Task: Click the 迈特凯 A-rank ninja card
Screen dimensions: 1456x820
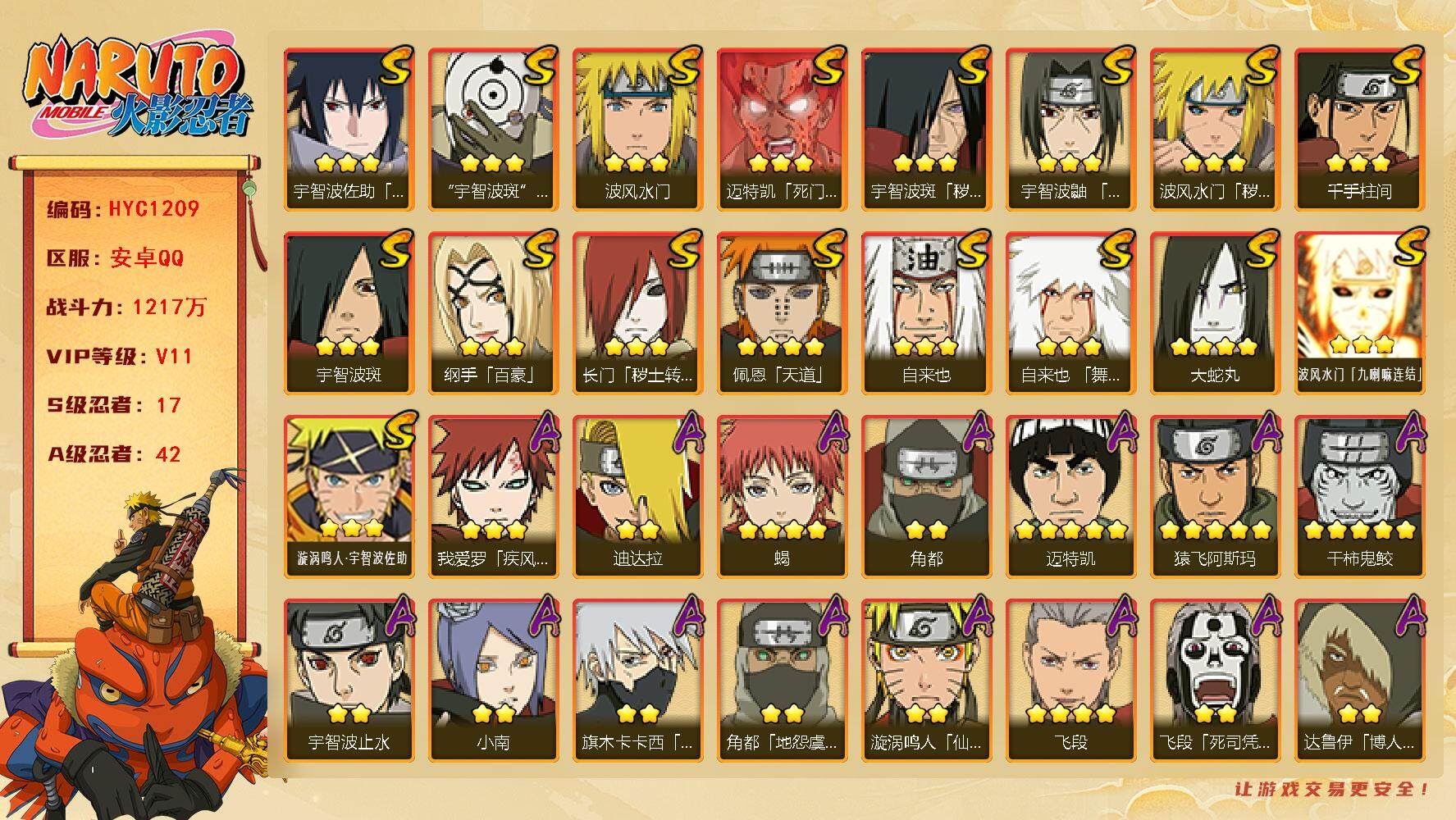Action: pyautogui.click(x=1070, y=496)
